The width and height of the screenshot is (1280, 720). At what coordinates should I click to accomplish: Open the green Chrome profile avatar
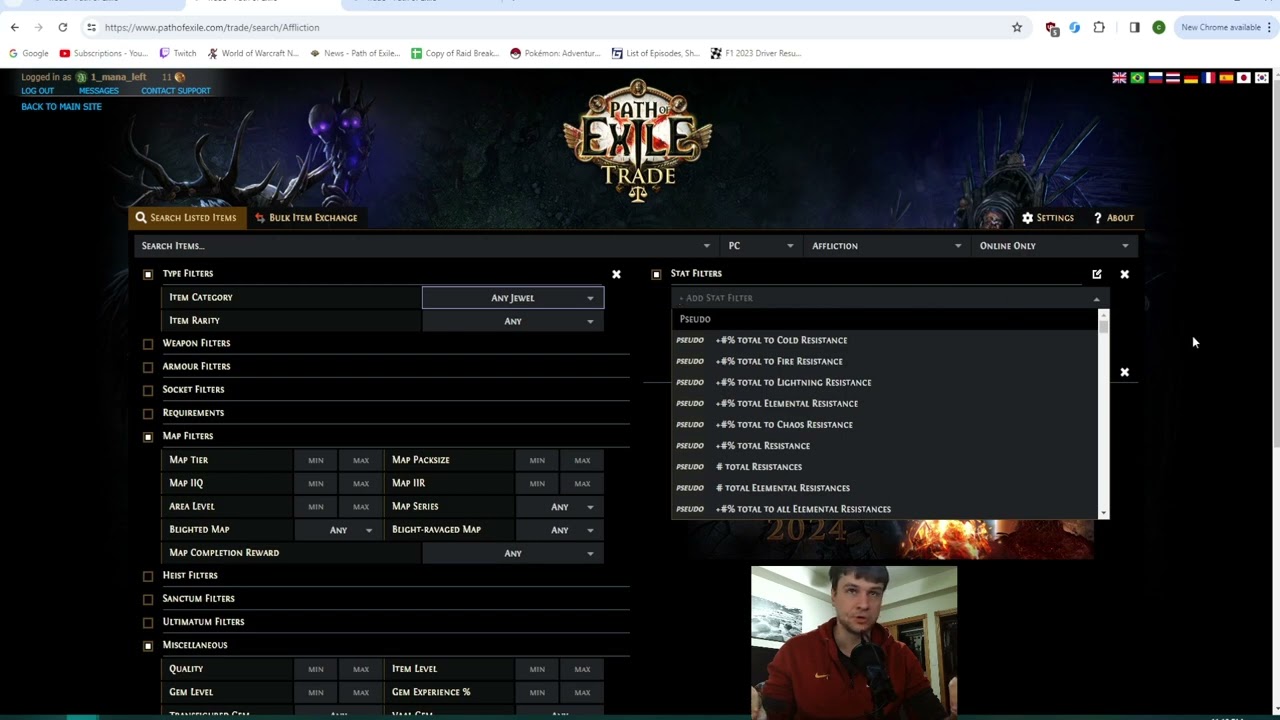pyautogui.click(x=1158, y=27)
